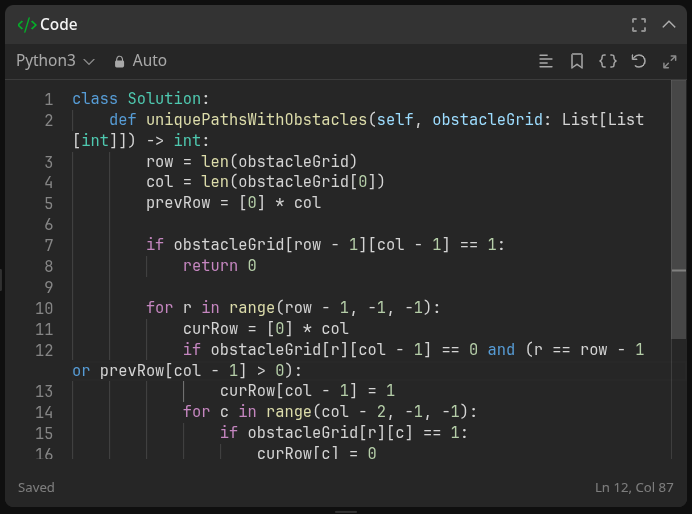Click the Code panel tab title
This screenshot has width=692, height=514.
coord(59,25)
